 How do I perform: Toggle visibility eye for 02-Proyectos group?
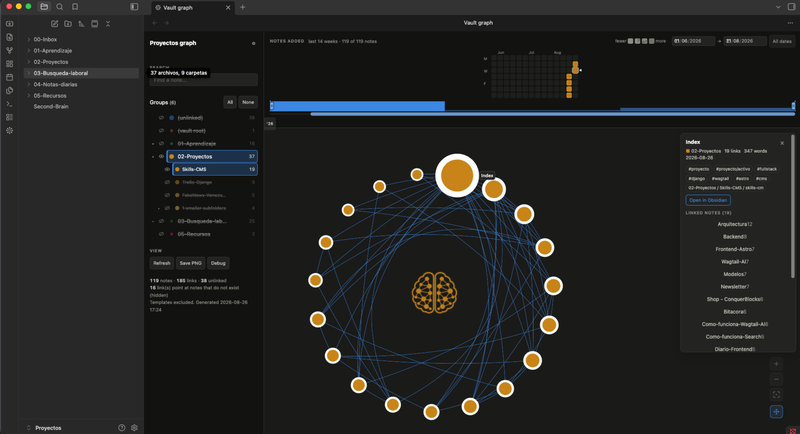click(x=161, y=157)
